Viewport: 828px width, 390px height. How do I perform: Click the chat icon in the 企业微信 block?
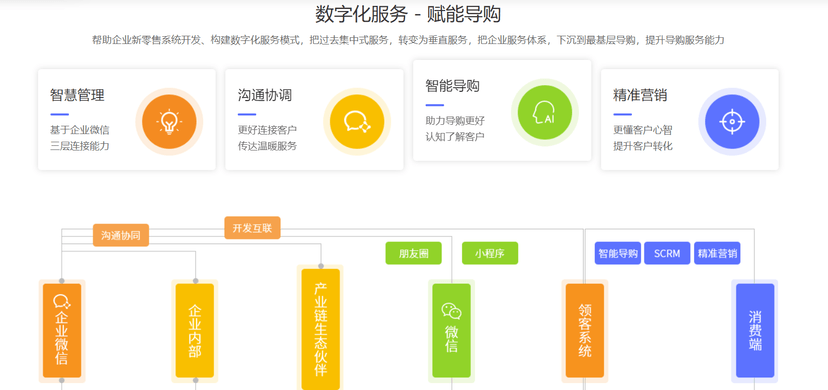tap(62, 302)
